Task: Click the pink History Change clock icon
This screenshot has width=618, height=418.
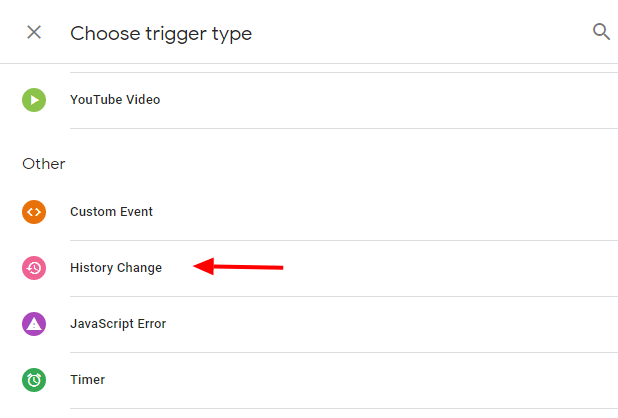Action: [34, 268]
